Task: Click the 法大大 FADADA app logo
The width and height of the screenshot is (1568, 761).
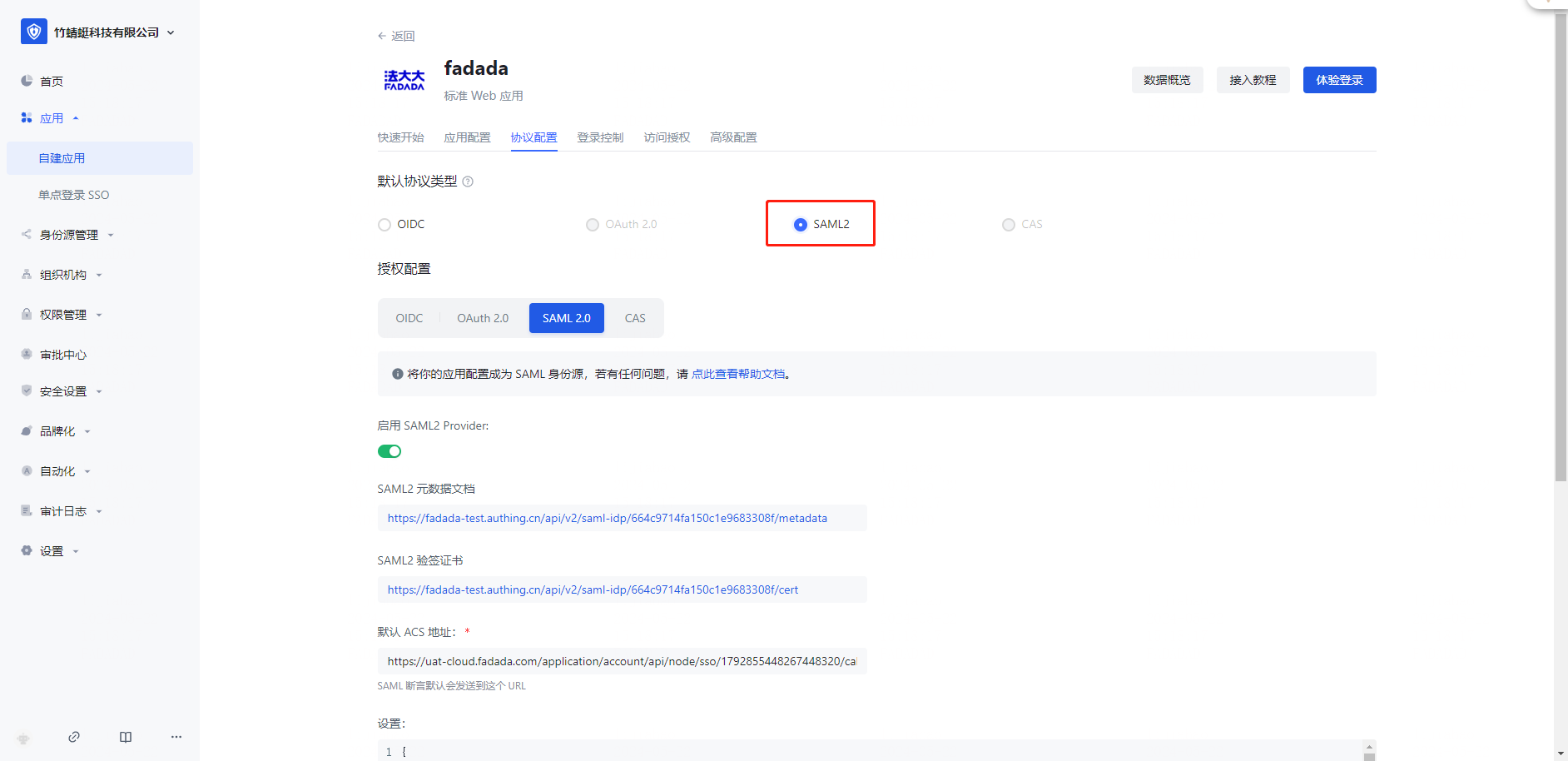Action: click(404, 80)
